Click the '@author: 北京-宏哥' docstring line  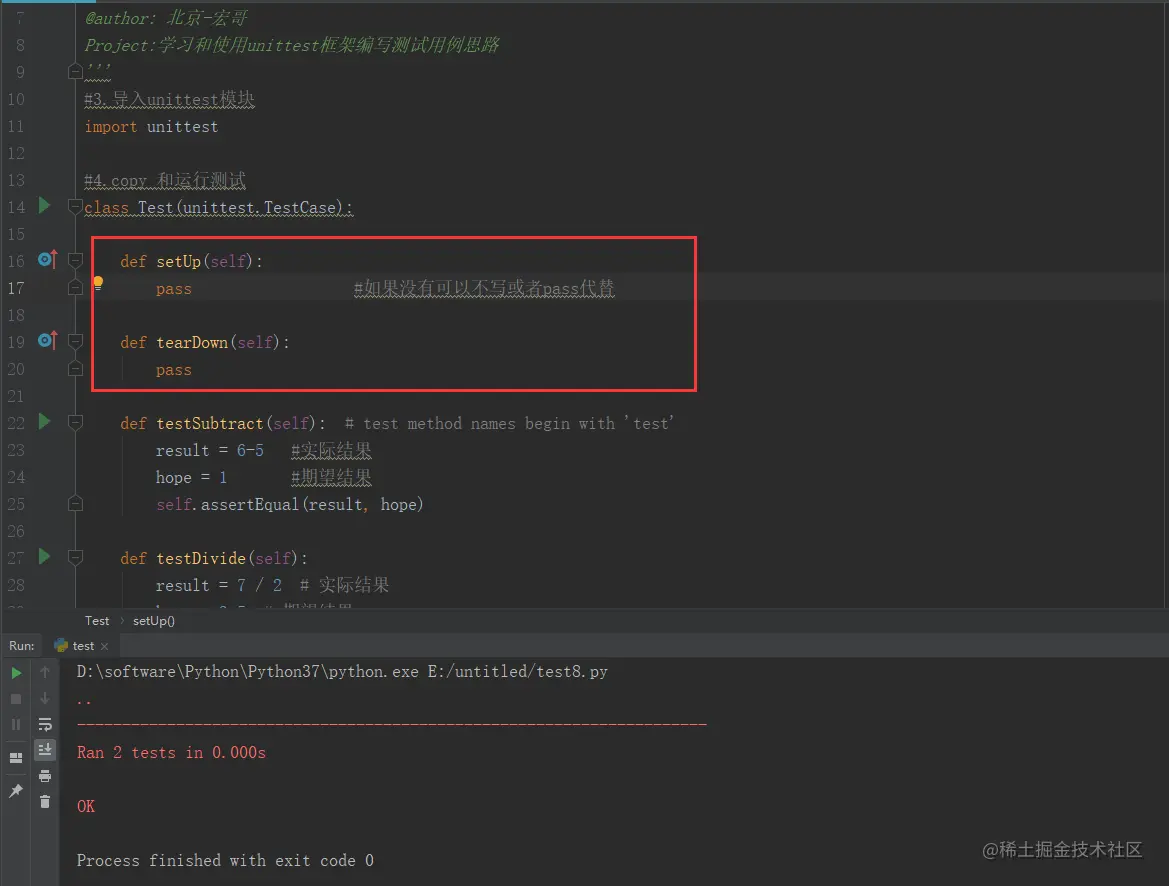(166, 18)
